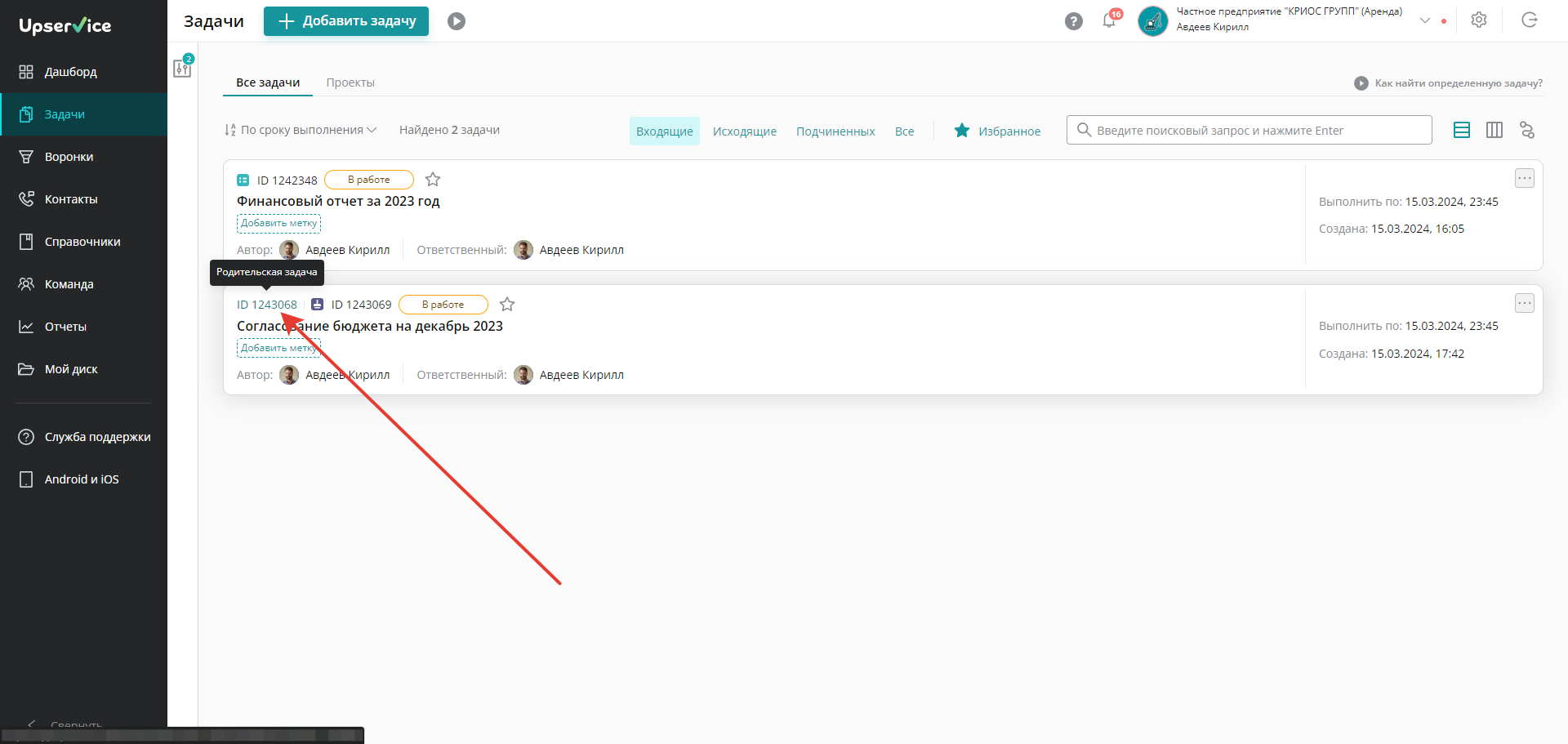The height and width of the screenshot is (744, 1568).
Task: Click Добавить задачу button
Action: click(346, 21)
